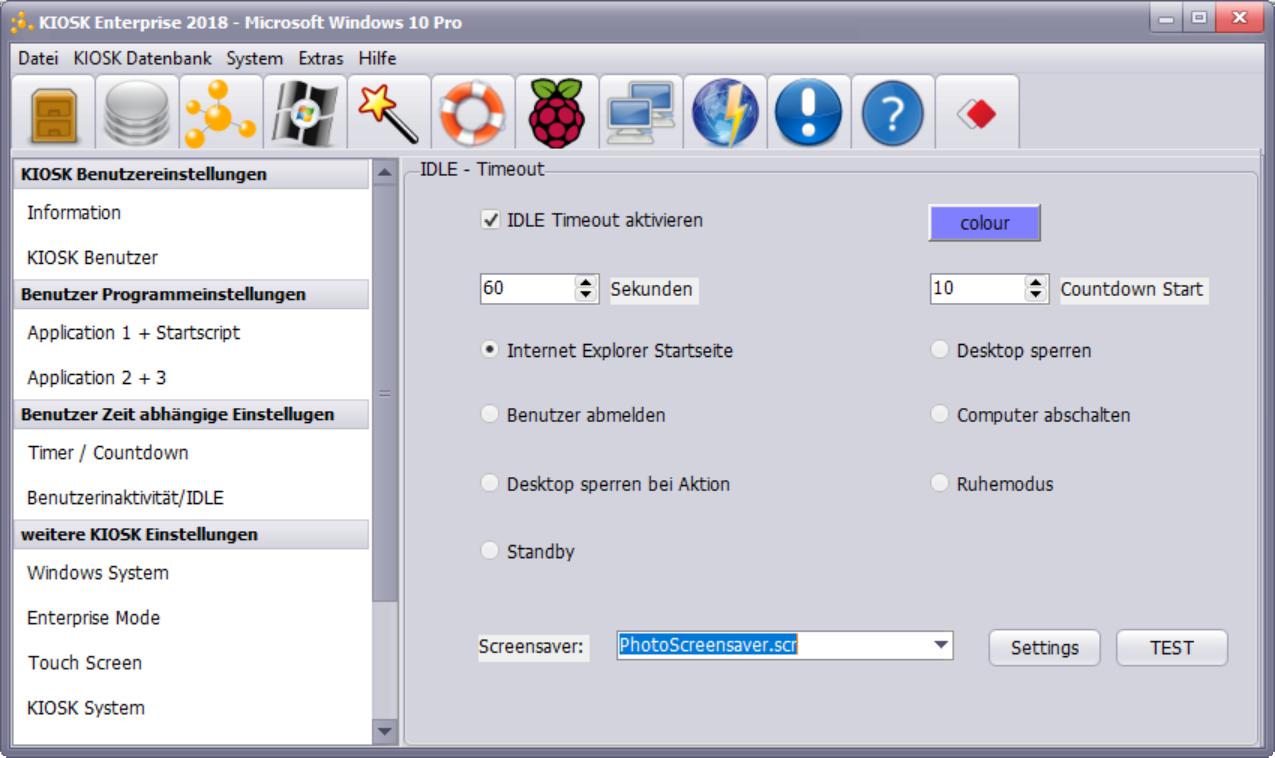This screenshot has height=758, width=1275.
Task: Open the lifebuoy toolbar tab
Action: [473, 114]
